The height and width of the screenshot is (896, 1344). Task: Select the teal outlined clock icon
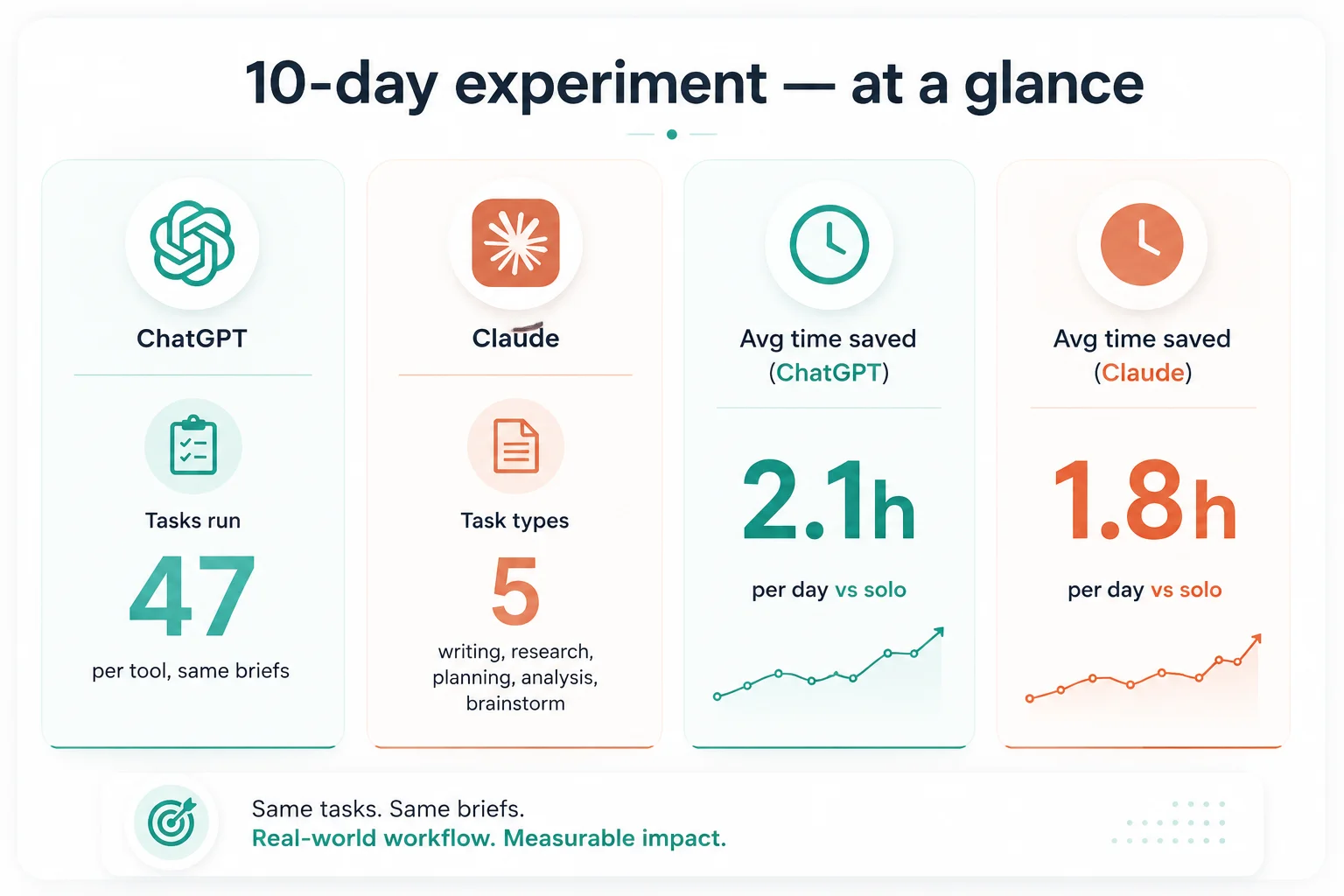point(829,244)
